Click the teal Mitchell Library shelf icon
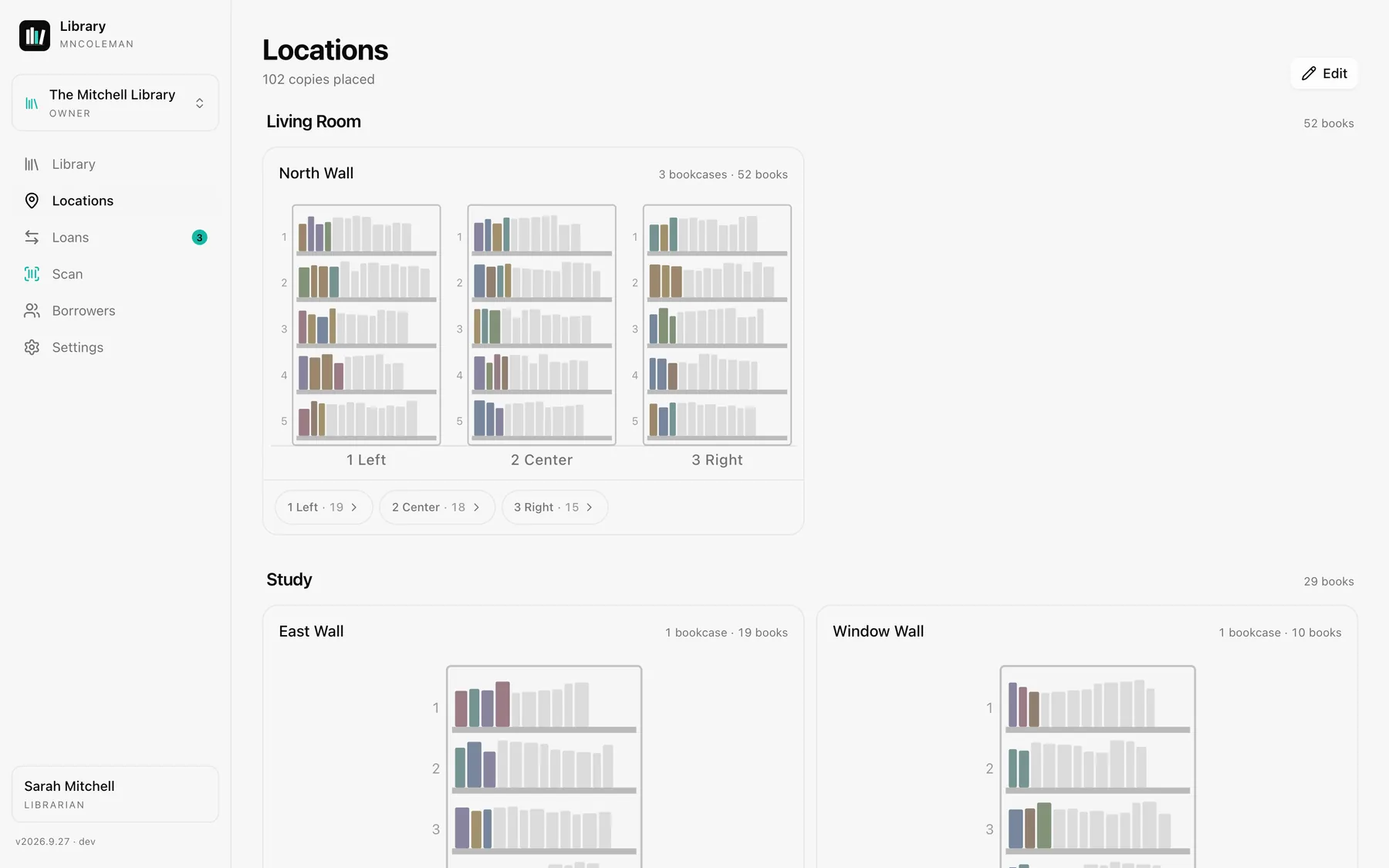The width and height of the screenshot is (1389, 868). coord(32,103)
